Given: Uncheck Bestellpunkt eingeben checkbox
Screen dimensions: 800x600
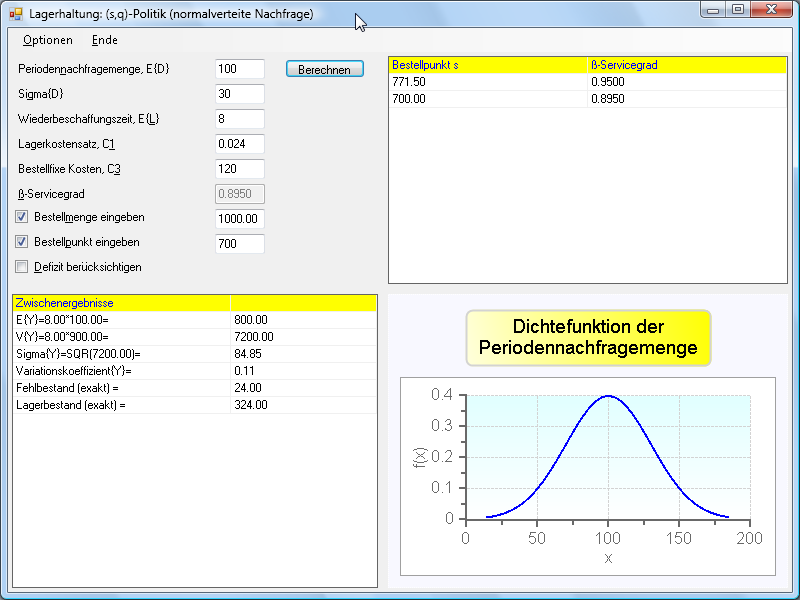Looking at the screenshot, I should pyautogui.click(x=22, y=242).
